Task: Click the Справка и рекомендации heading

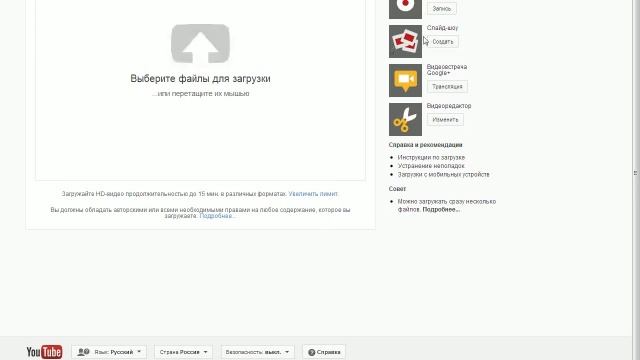Action: [425, 145]
